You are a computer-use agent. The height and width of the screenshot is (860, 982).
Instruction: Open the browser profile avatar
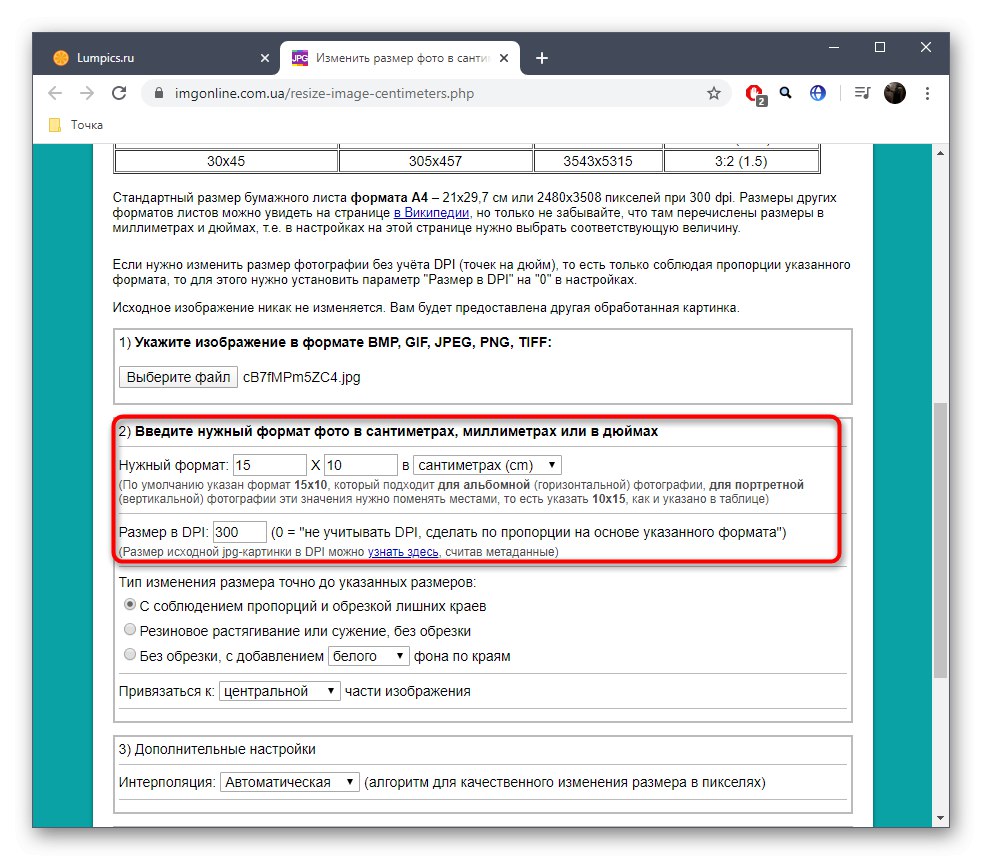tap(893, 93)
